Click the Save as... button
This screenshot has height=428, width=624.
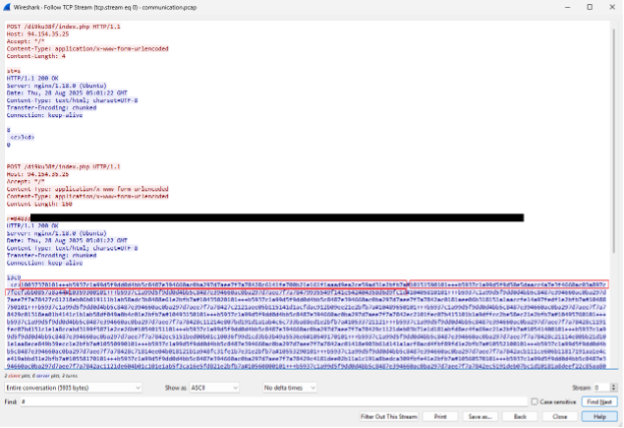(480, 416)
